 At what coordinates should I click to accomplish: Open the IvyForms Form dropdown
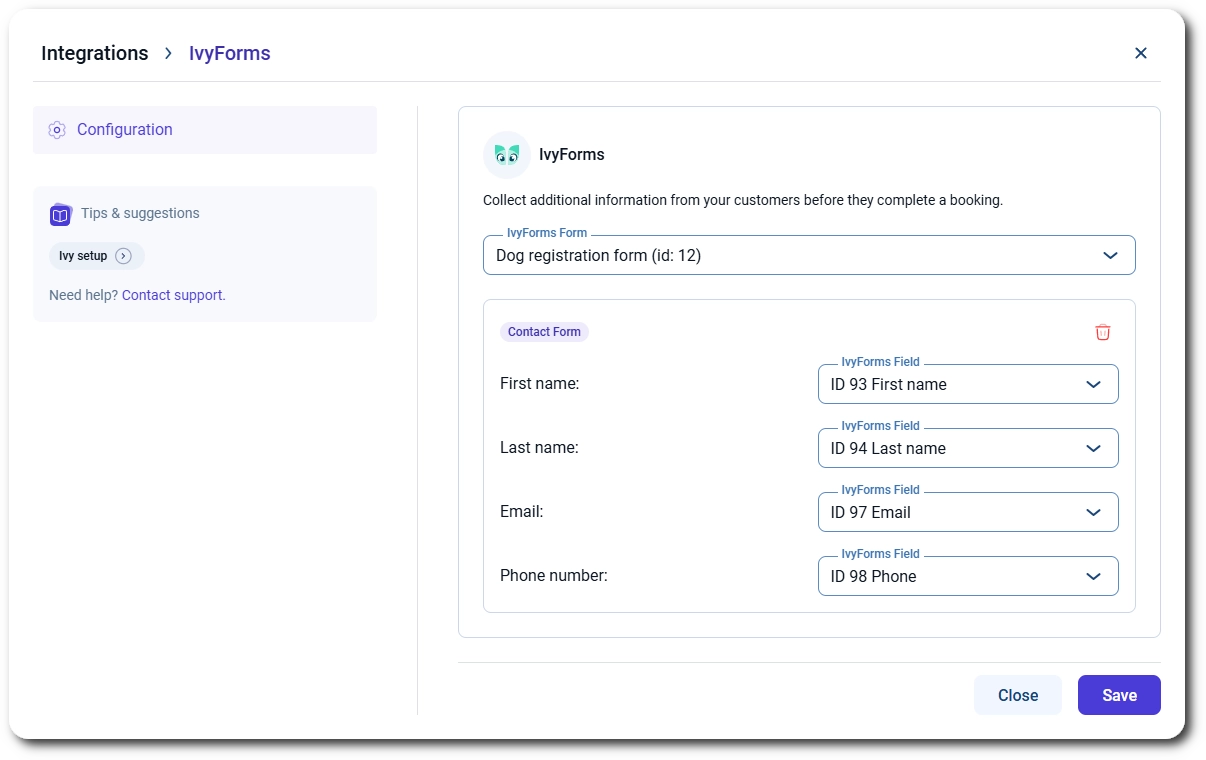point(809,255)
